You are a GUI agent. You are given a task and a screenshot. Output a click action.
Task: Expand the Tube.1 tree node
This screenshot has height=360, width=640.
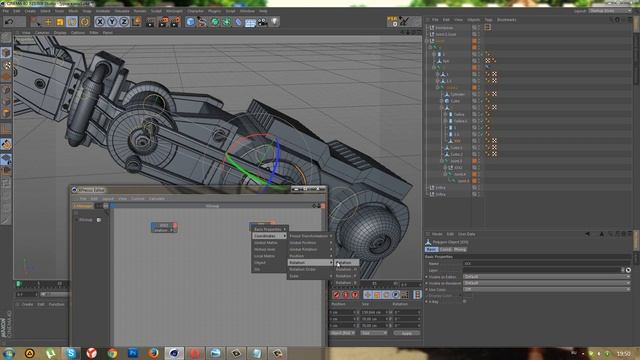click(x=445, y=121)
